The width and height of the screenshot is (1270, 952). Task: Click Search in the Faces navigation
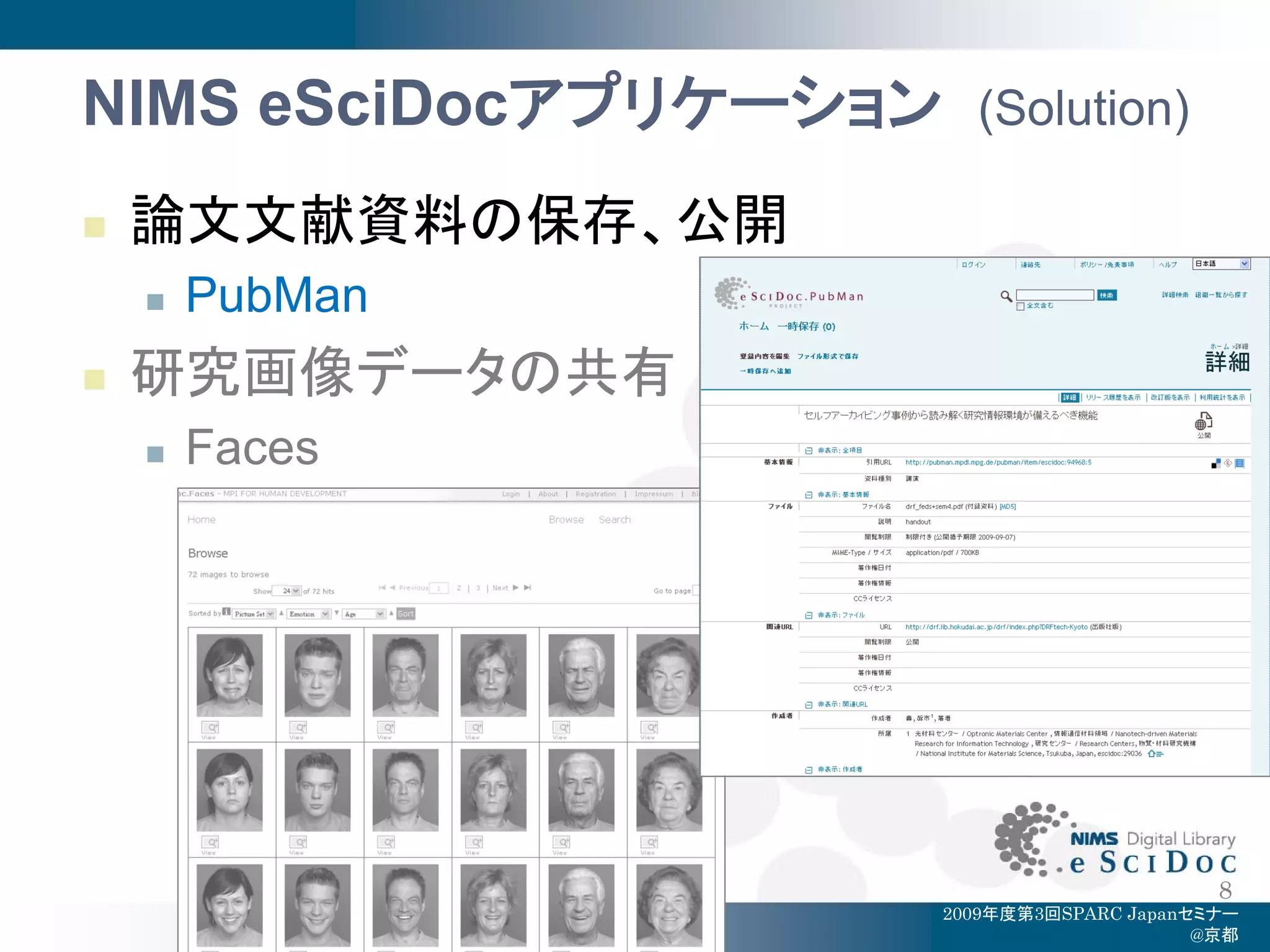pyautogui.click(x=615, y=519)
